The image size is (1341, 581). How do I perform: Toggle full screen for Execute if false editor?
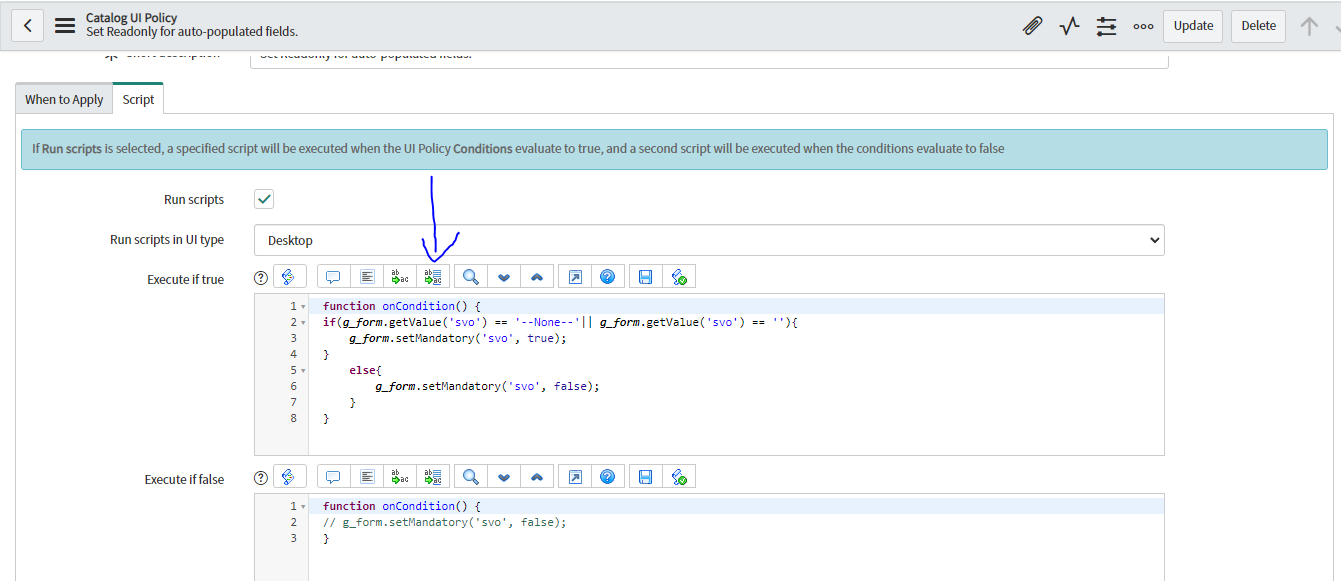[x=575, y=477]
